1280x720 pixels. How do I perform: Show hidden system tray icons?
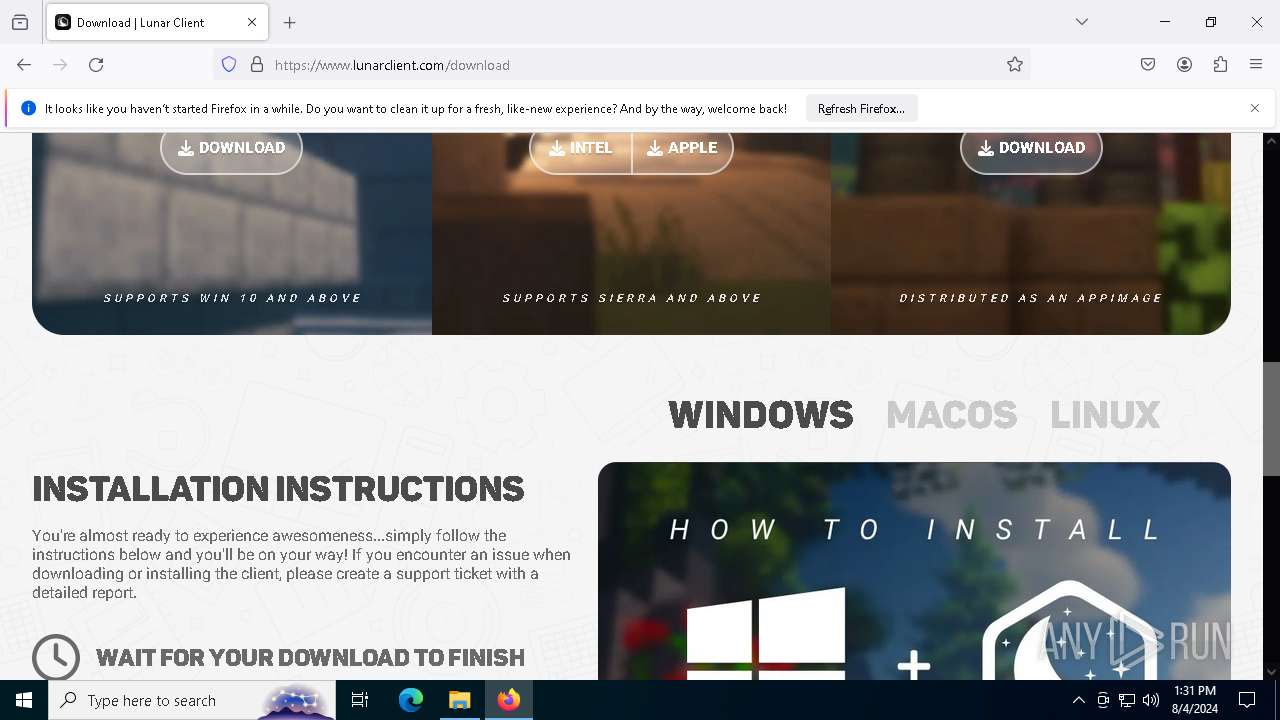[1078, 700]
